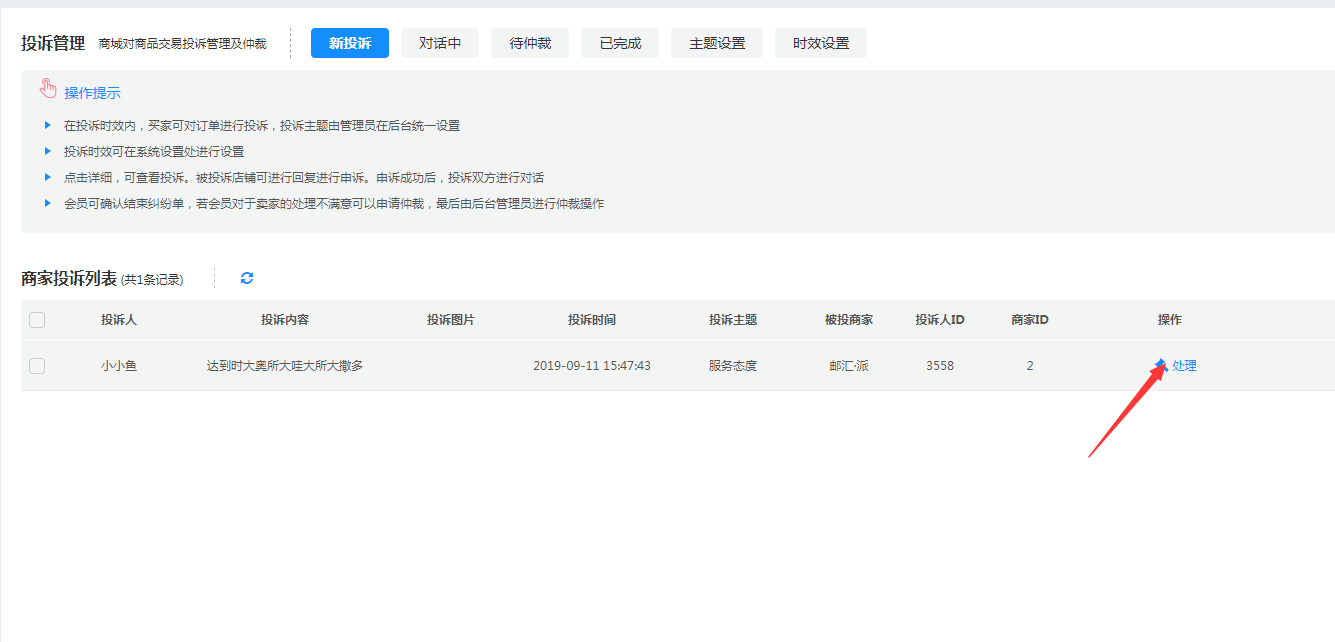Open the 主题设置 tab

pos(716,43)
